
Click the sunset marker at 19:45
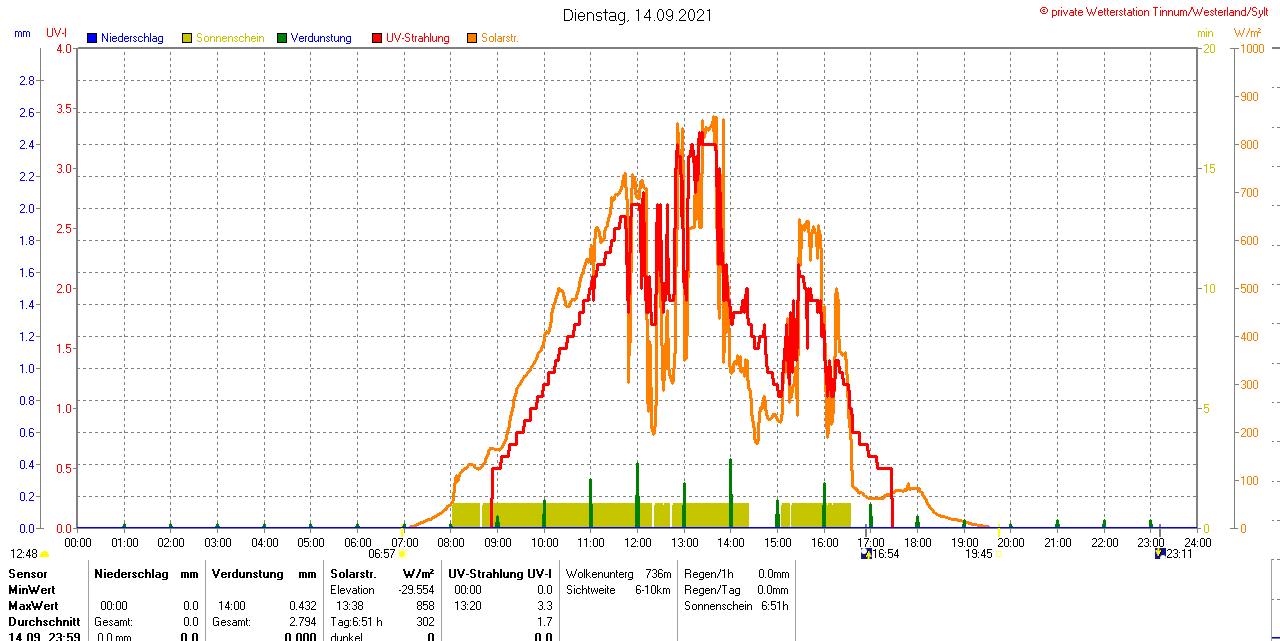998,553
